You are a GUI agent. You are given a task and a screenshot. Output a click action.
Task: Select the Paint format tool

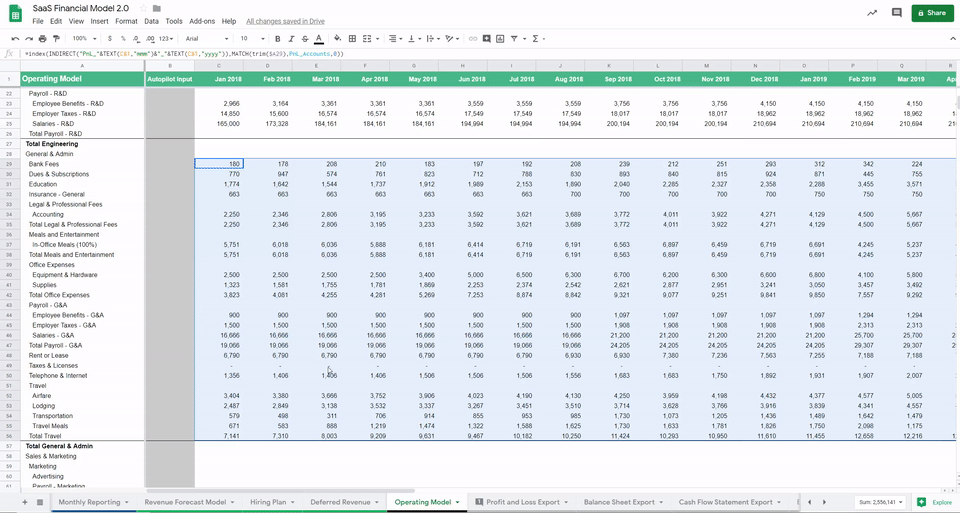(57, 39)
